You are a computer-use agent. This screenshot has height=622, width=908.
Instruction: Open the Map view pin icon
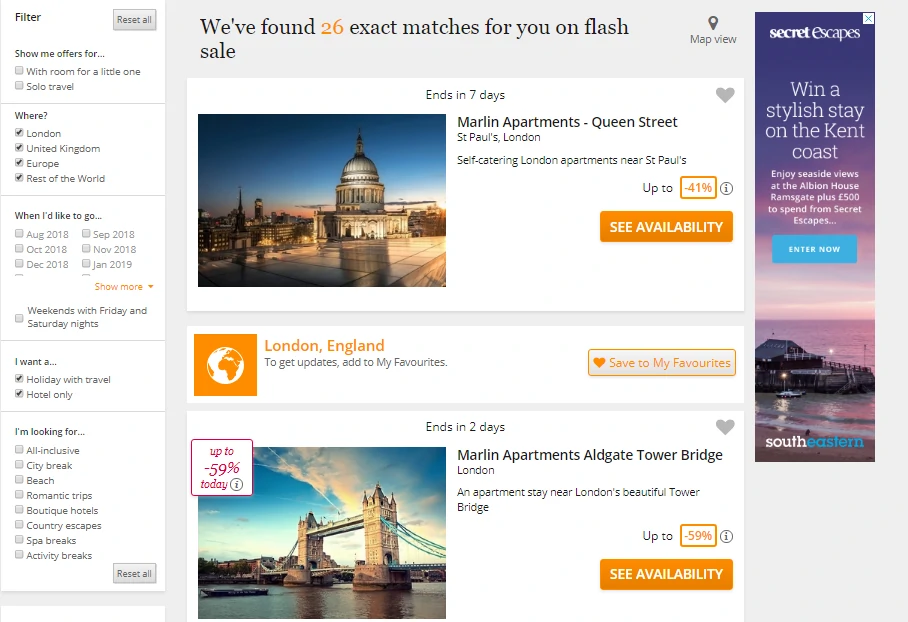(x=713, y=24)
